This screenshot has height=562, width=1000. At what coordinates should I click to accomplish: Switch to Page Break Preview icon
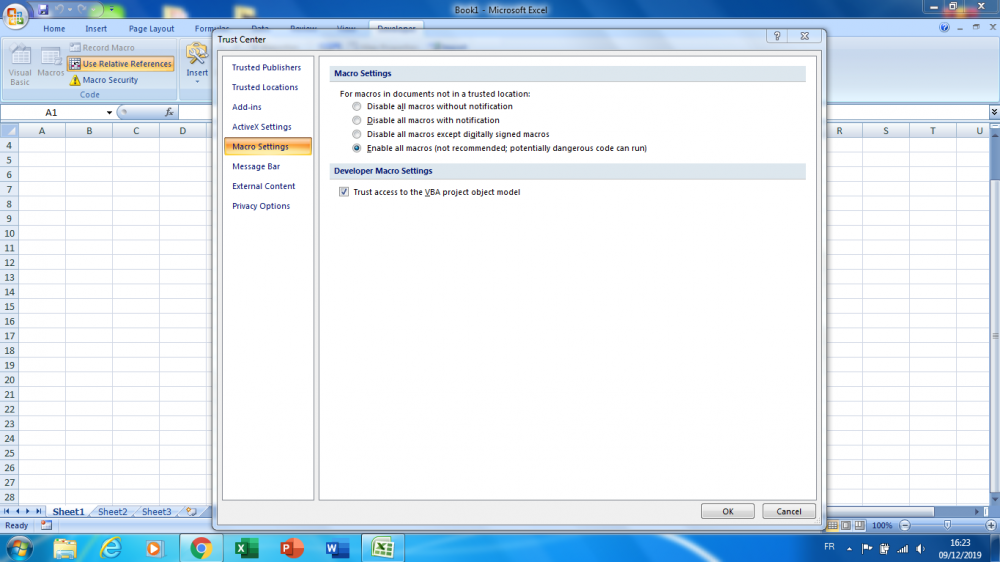pos(860,526)
